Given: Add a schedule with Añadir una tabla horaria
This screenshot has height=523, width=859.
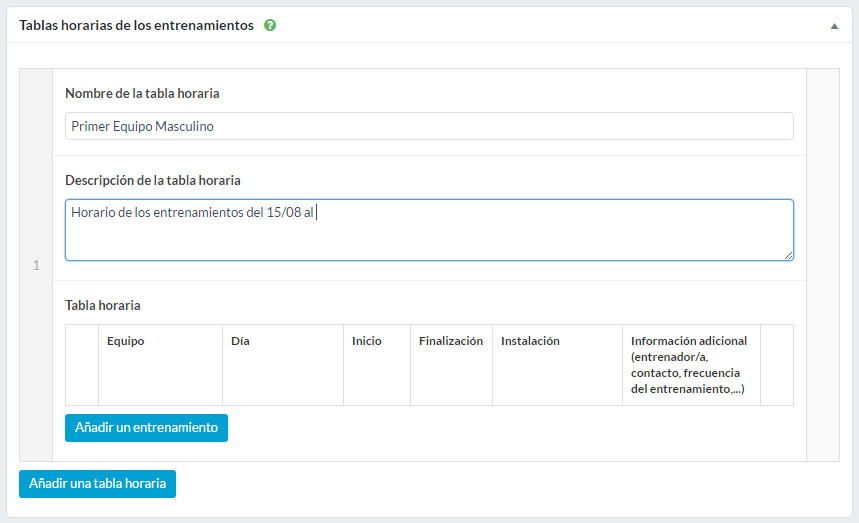Looking at the screenshot, I should pos(98,484).
